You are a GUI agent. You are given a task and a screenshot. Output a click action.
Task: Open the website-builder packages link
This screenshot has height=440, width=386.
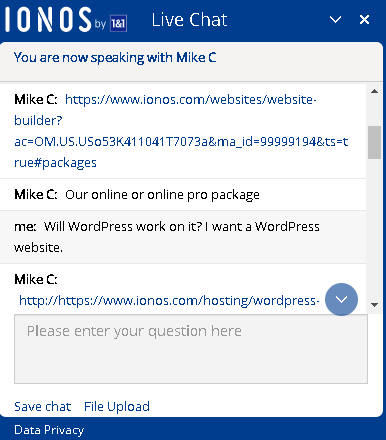coord(181,131)
